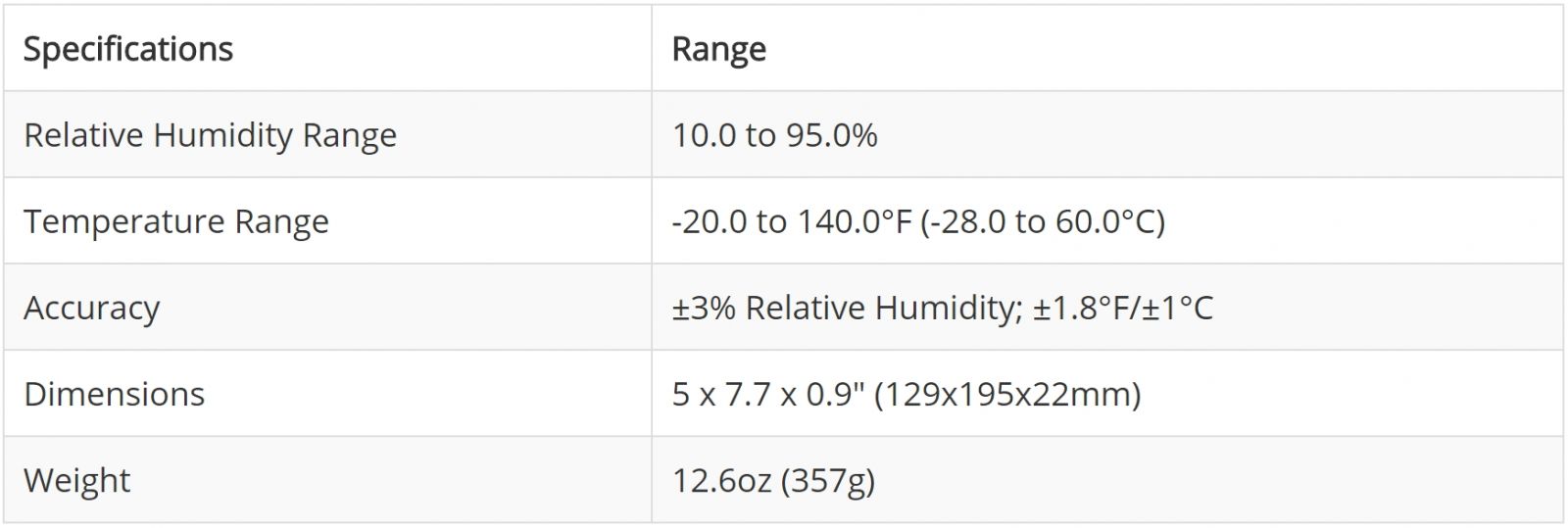The width and height of the screenshot is (1568, 528).
Task: Click the 10.0 minimum humidity value
Action: (703, 135)
